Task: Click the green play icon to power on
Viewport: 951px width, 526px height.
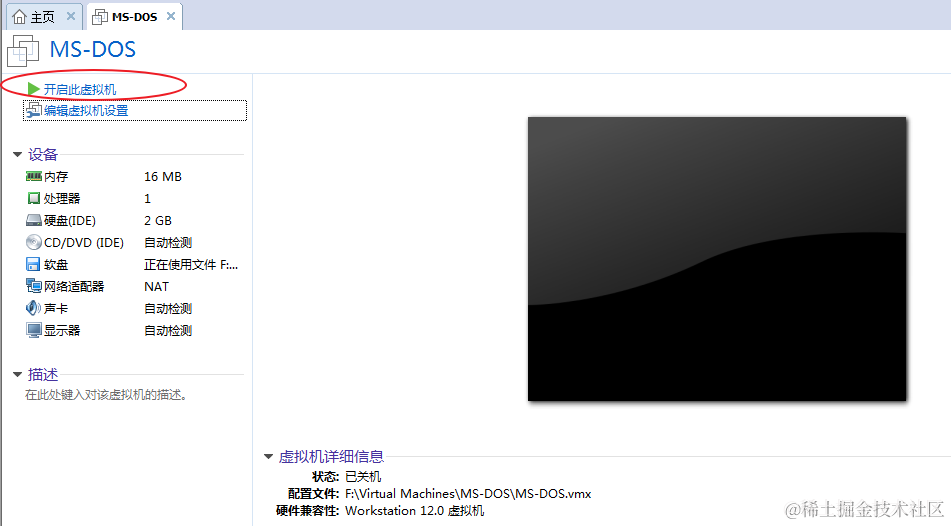Action: [x=34, y=89]
